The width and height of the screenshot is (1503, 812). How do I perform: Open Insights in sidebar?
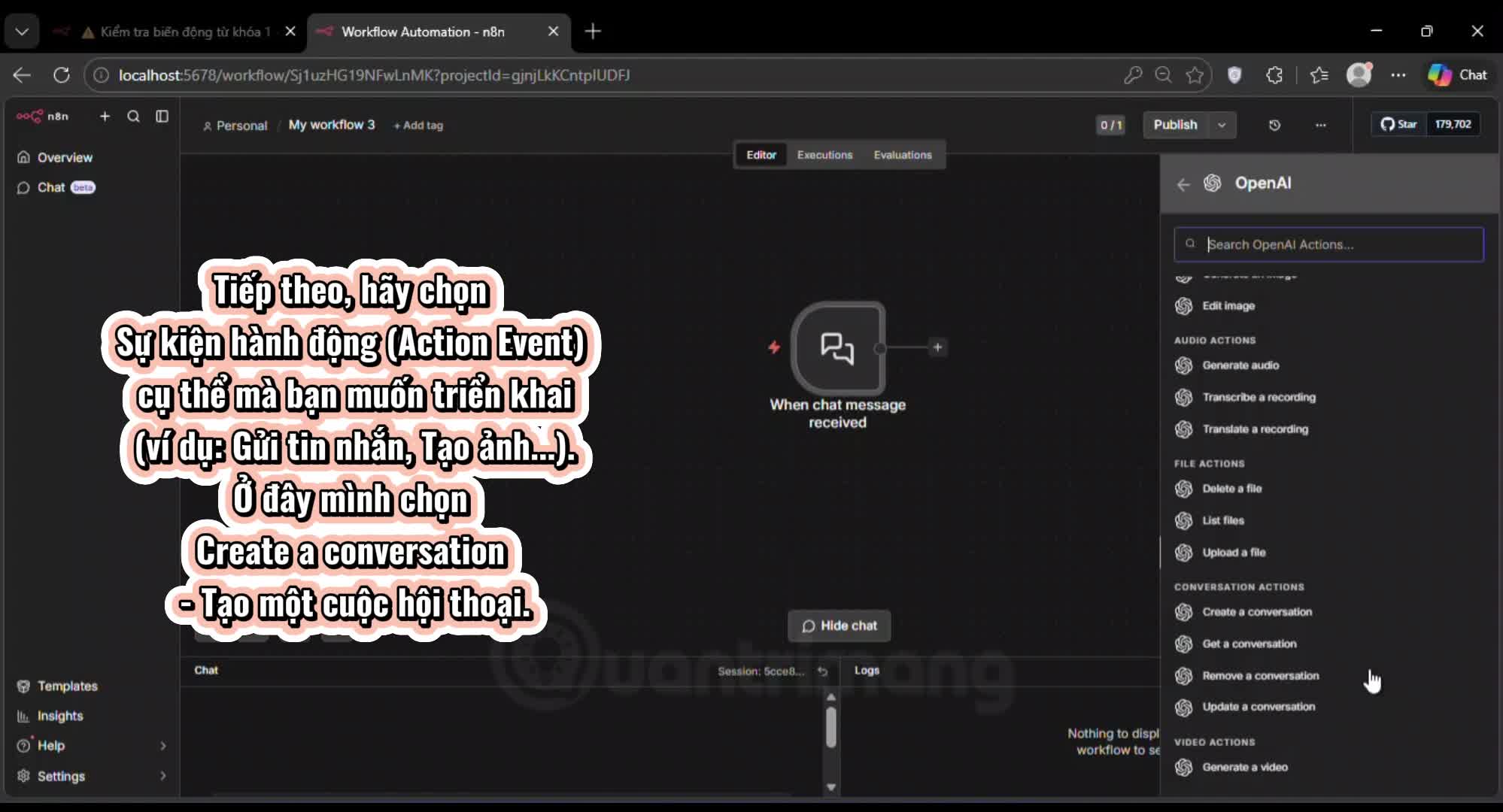tap(50, 716)
